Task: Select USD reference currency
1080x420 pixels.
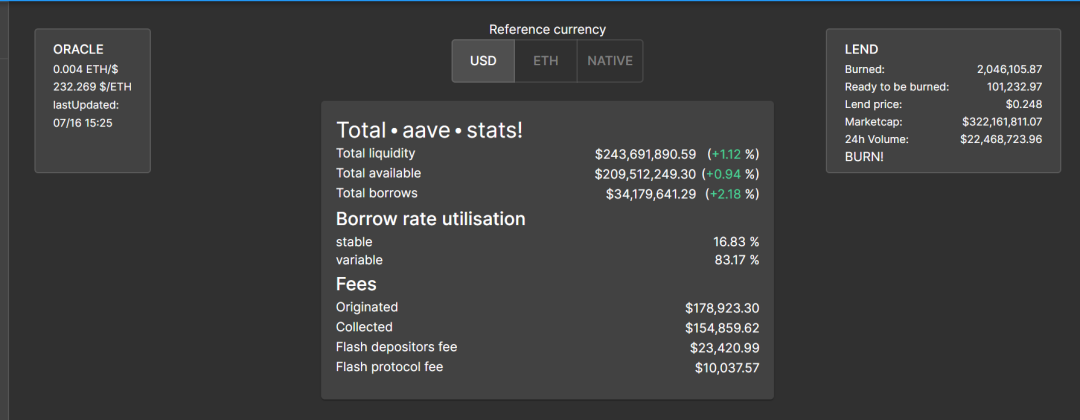Action: 484,61
